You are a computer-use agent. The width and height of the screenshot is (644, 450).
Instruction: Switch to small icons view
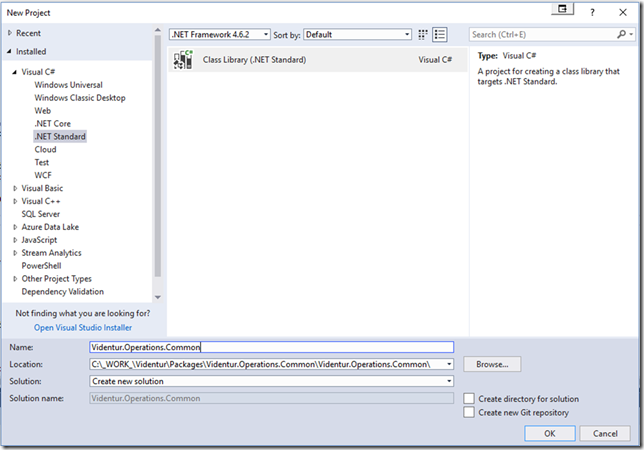tap(423, 34)
